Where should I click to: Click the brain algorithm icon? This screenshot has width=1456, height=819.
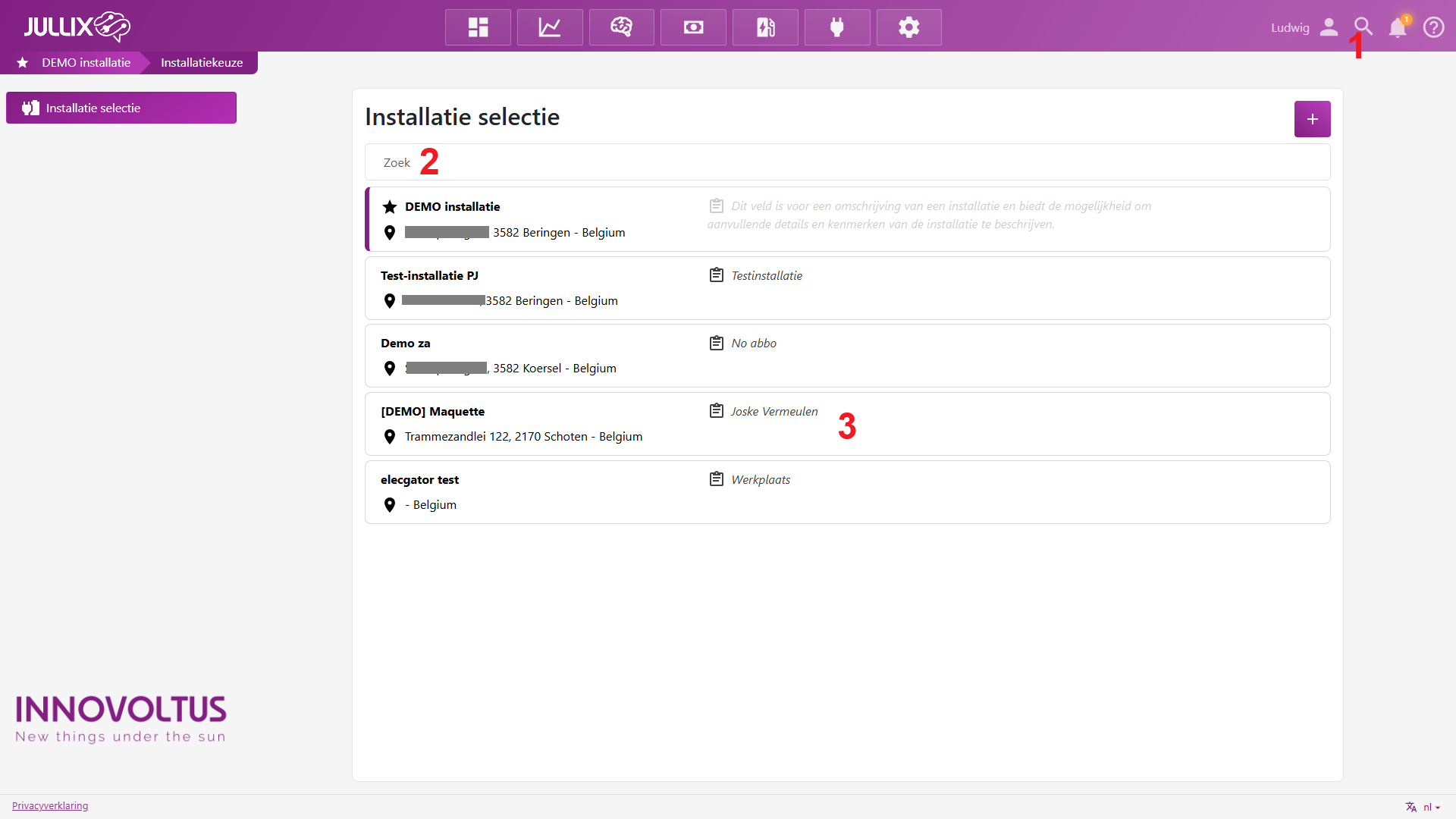tap(621, 27)
